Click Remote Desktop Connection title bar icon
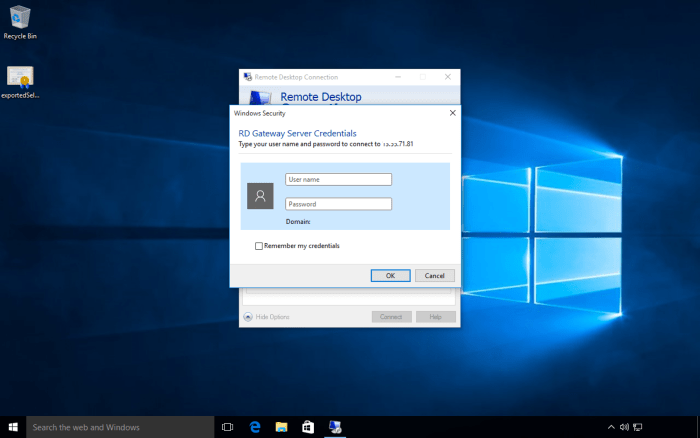This screenshot has height=438, width=700. pos(248,77)
